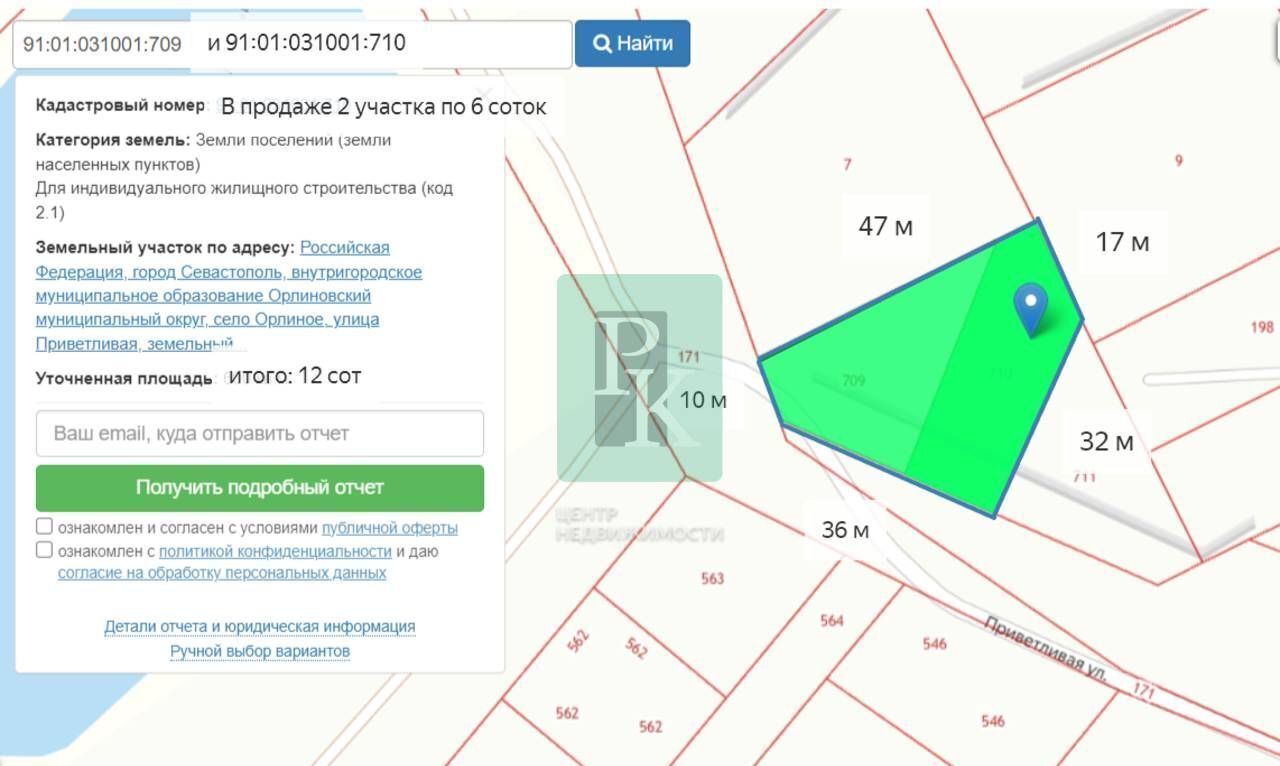Click the Получить подробный отчет button
The image size is (1280, 766).
click(260, 488)
